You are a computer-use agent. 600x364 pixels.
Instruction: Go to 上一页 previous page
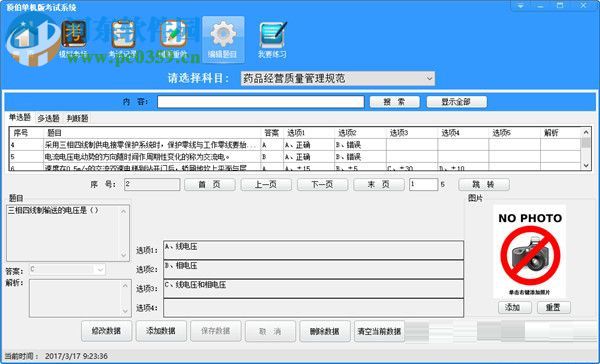[x=266, y=184]
